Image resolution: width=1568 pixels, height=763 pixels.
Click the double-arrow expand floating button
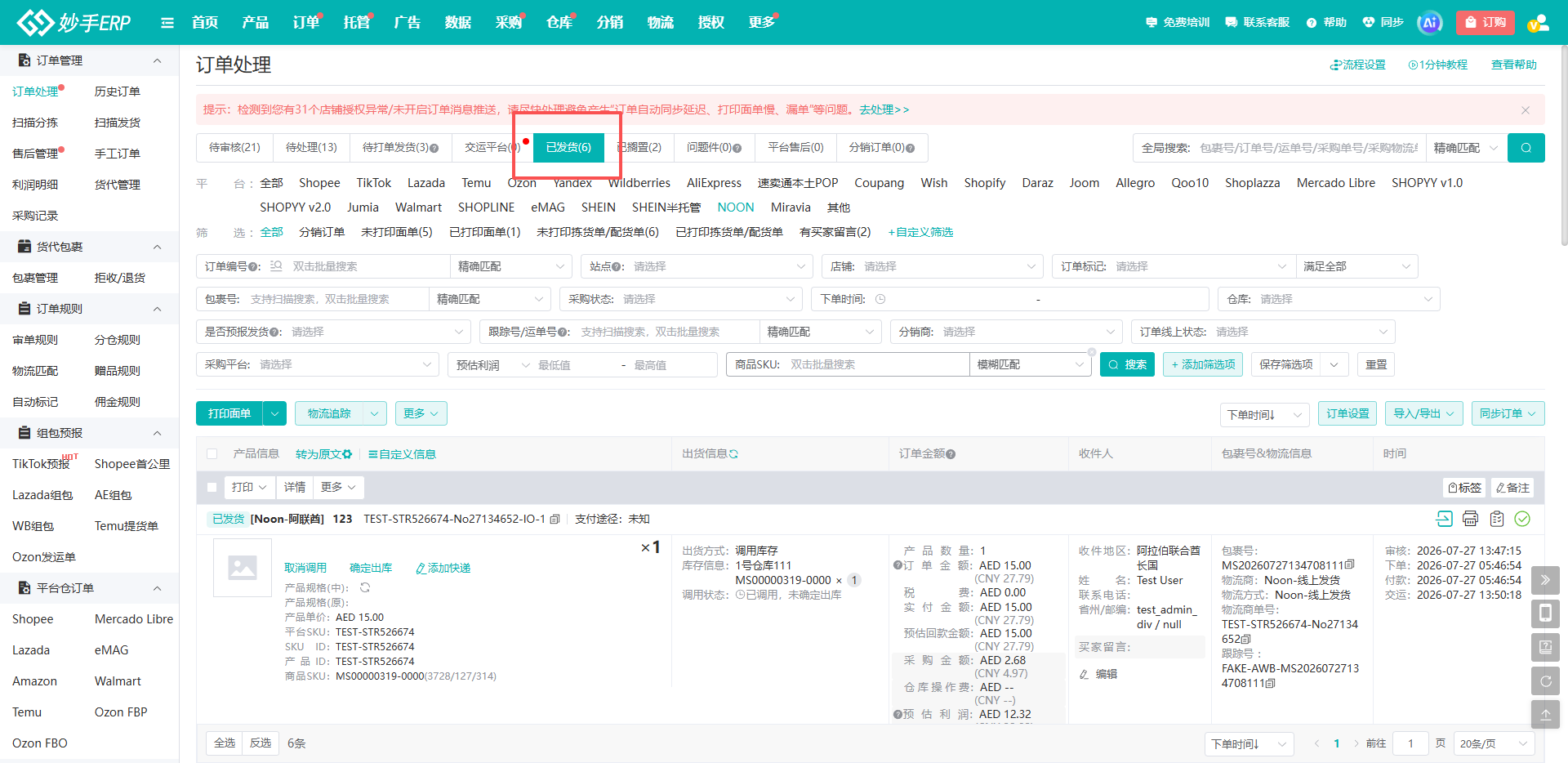[1545, 580]
